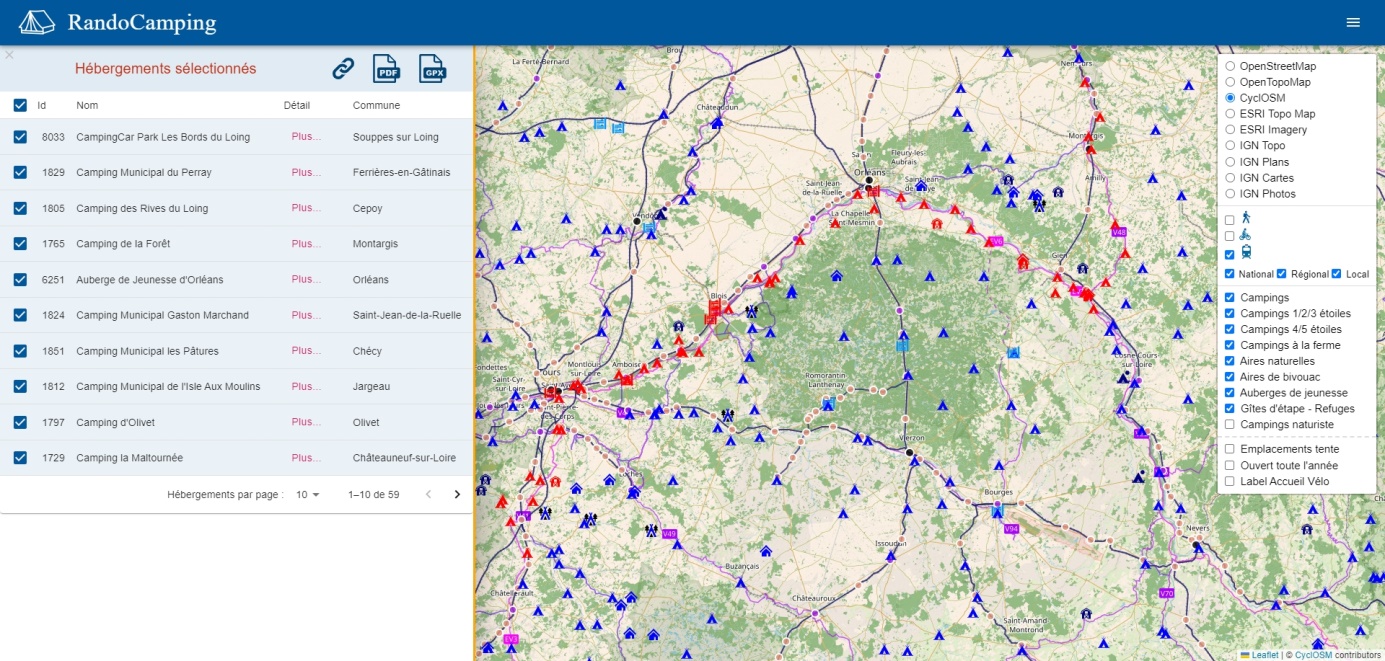
Task: Open Plus details for Camping des Rives du Loing
Action: [306, 208]
